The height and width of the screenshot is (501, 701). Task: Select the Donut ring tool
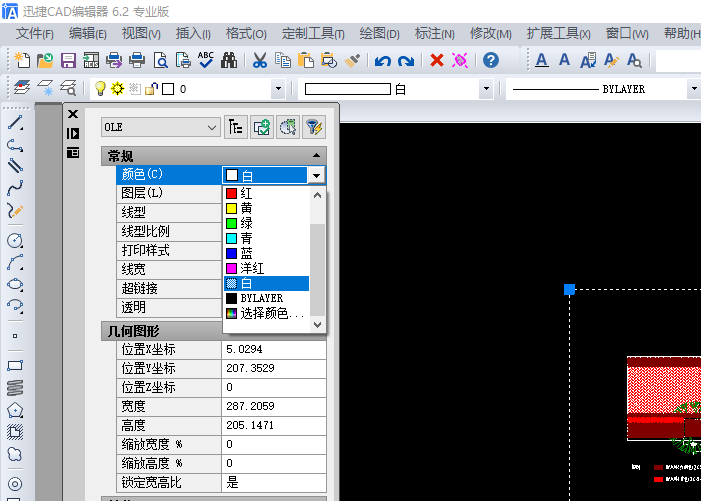click(15, 484)
